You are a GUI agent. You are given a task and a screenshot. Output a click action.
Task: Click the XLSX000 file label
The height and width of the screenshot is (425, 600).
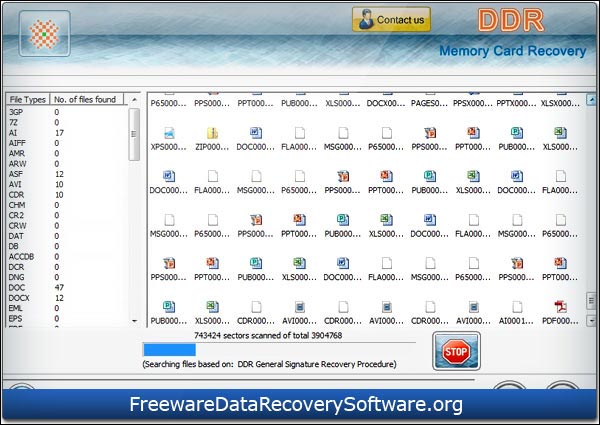pyautogui.click(x=560, y=103)
